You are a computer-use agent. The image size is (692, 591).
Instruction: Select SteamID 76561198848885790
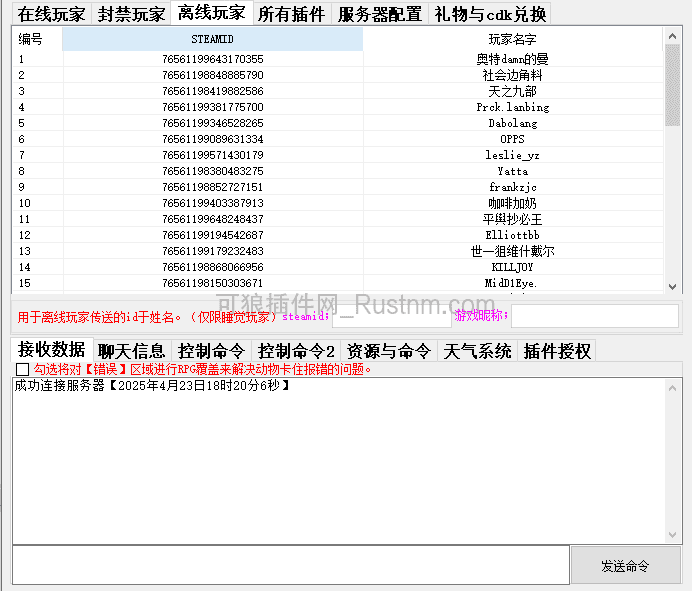point(213,75)
